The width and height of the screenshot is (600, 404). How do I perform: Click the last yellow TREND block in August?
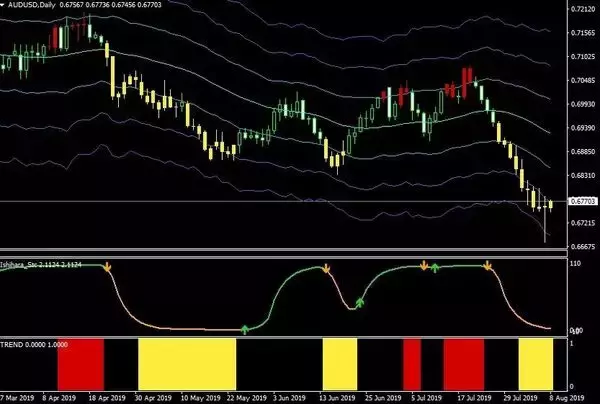[x=535, y=363]
